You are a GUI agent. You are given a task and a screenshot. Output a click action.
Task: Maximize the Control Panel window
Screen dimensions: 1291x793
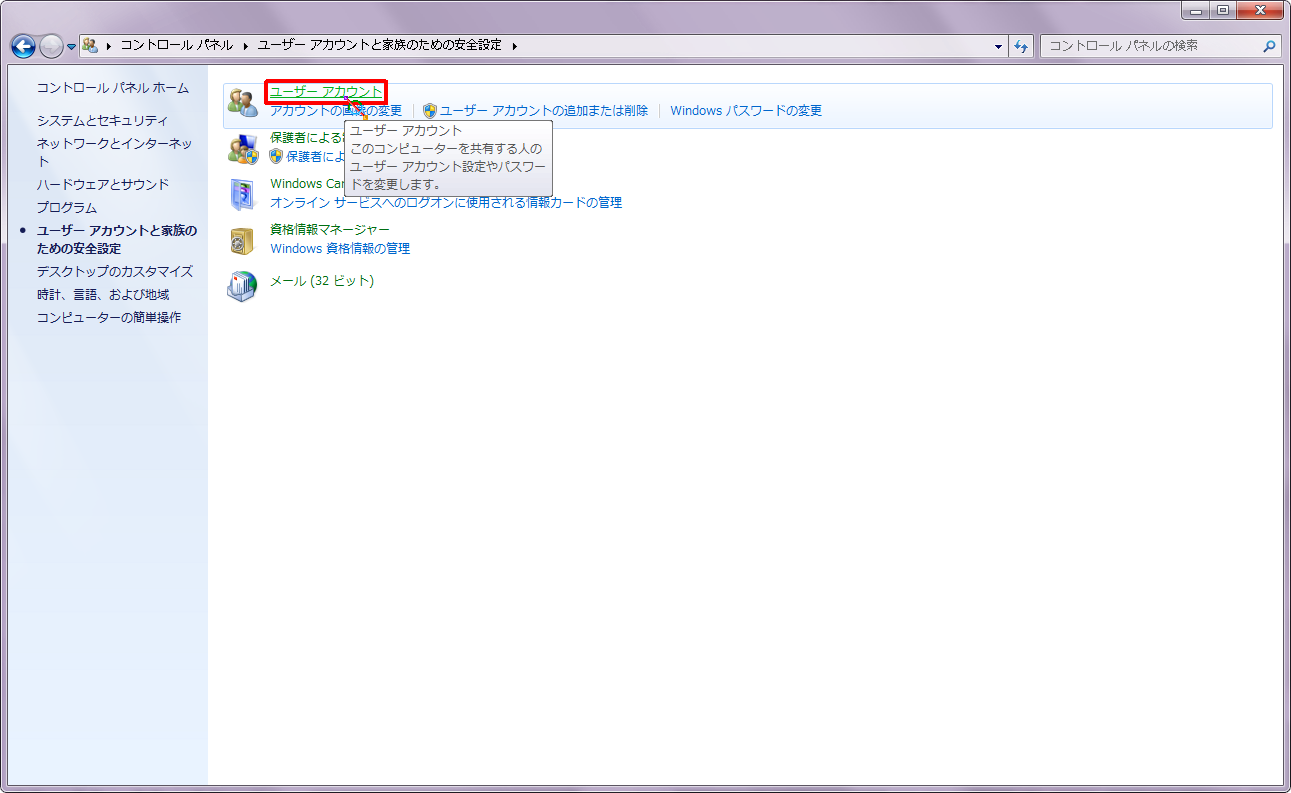pyautogui.click(x=1222, y=10)
